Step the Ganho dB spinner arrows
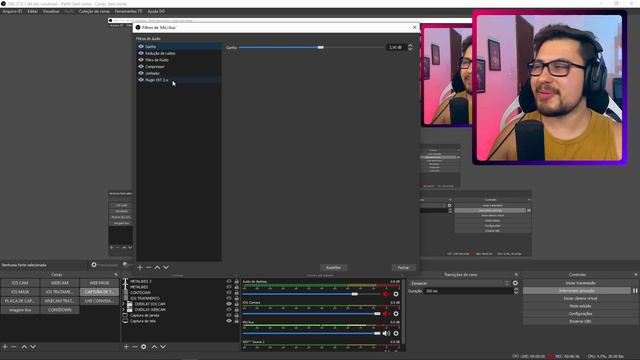 [x=410, y=47]
